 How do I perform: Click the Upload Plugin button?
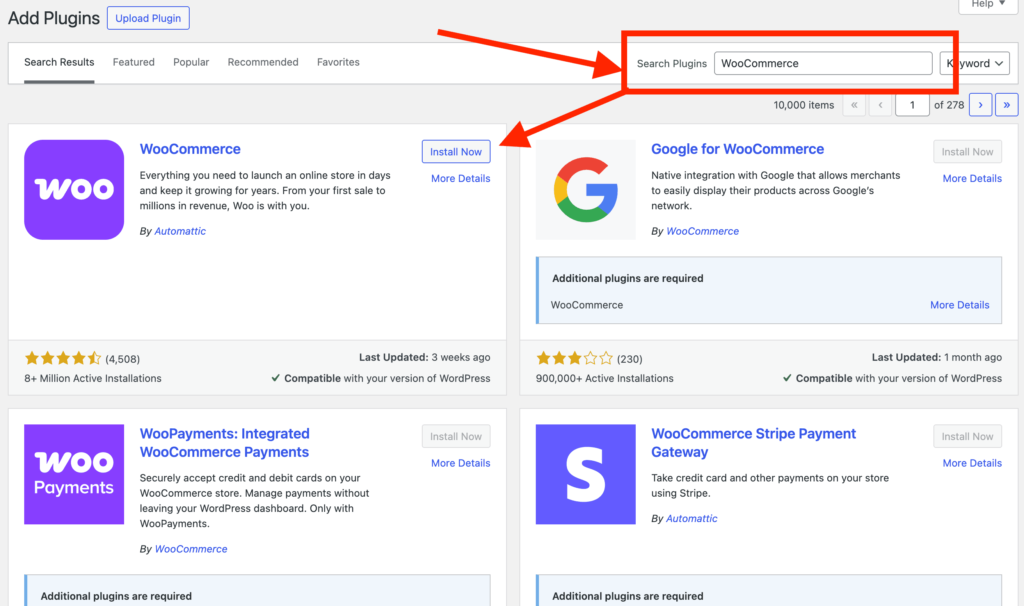coord(148,18)
